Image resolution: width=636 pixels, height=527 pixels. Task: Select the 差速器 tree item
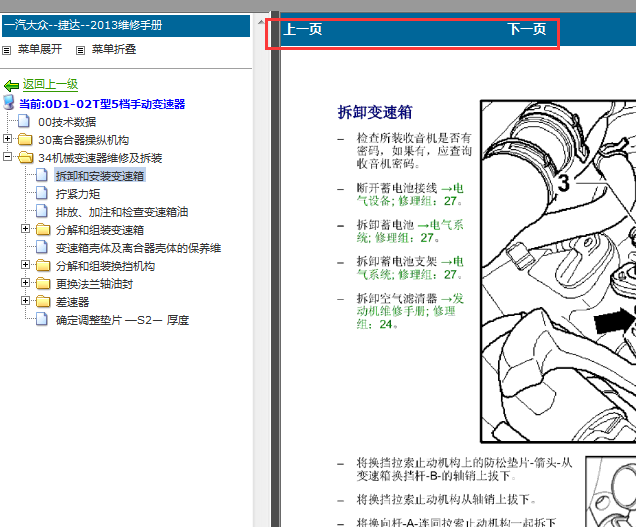click(73, 302)
